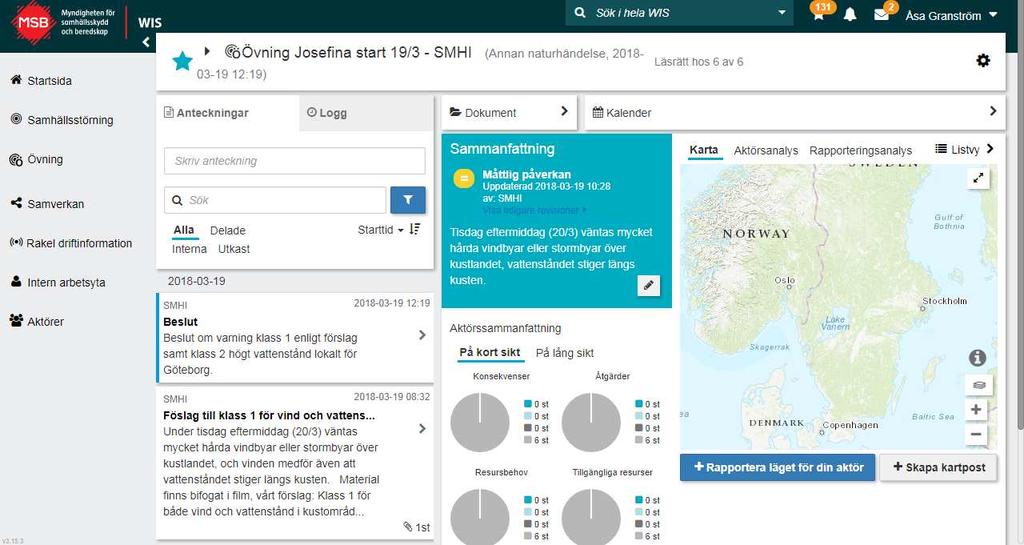The height and width of the screenshot is (545, 1024).
Task: Switch to Listvy
Action: pos(957,149)
